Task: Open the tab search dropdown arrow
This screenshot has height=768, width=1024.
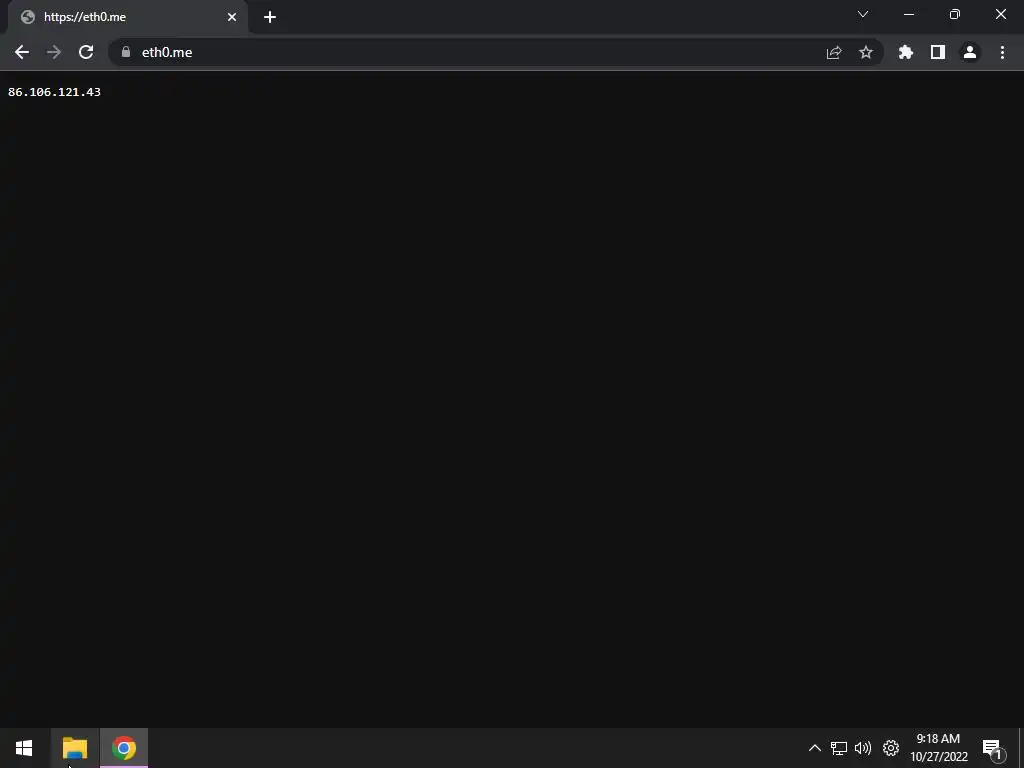Action: [x=863, y=14]
